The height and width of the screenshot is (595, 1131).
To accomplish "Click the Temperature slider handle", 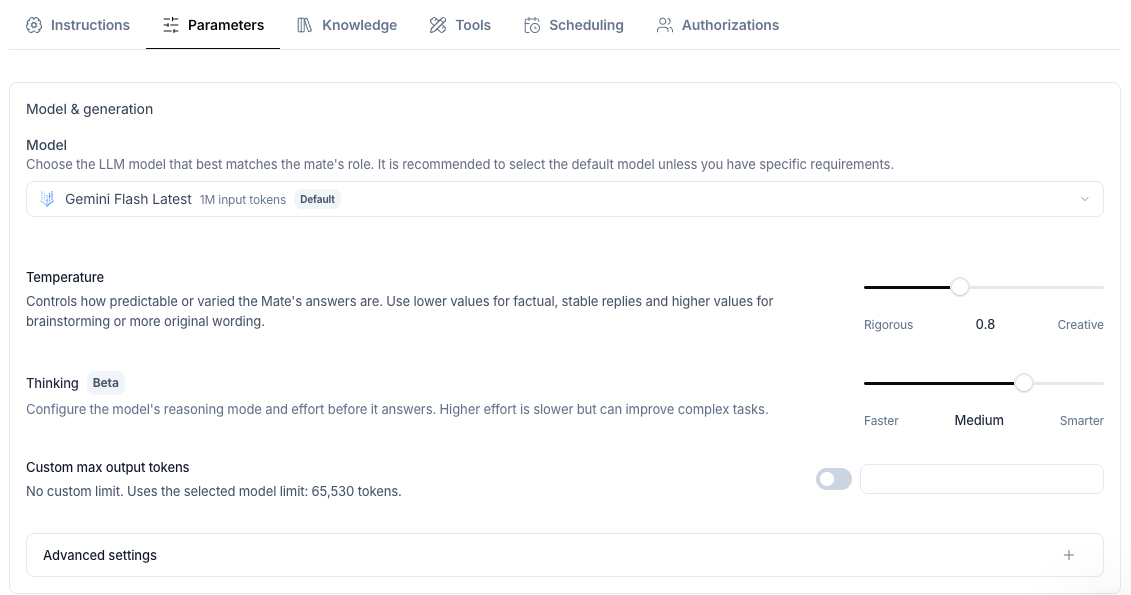I will click(x=959, y=287).
